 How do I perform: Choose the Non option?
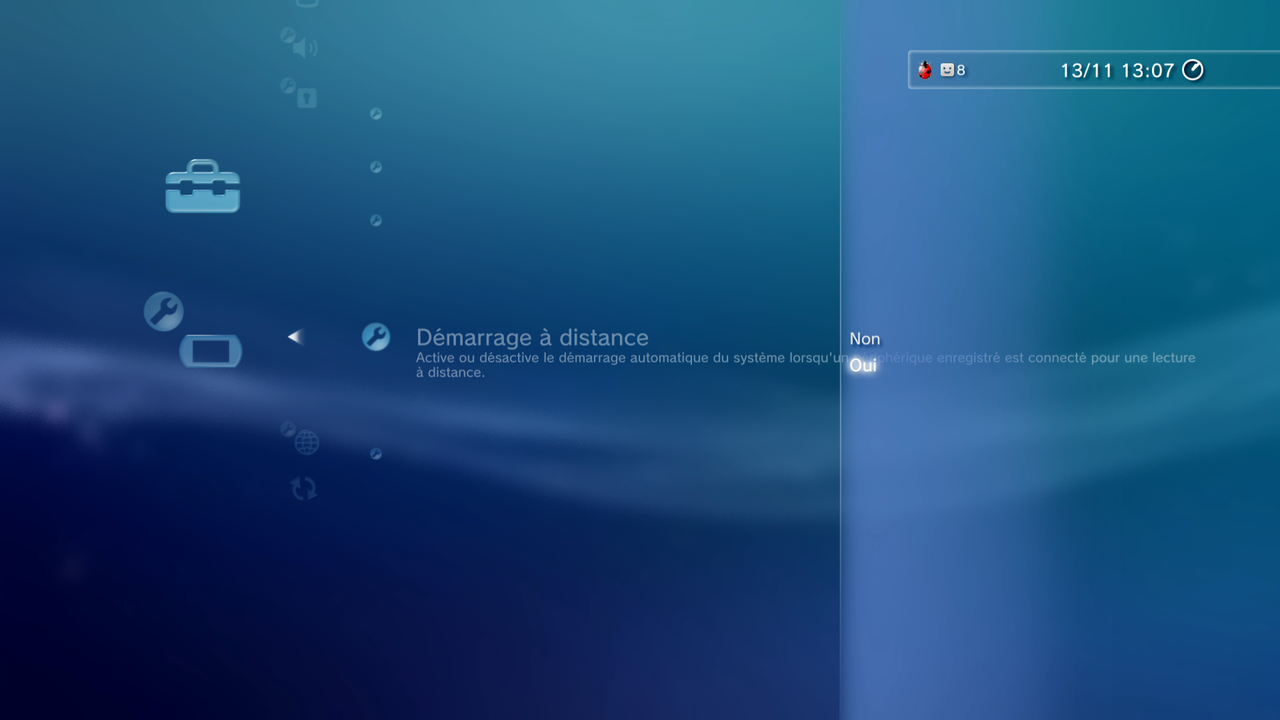click(865, 339)
